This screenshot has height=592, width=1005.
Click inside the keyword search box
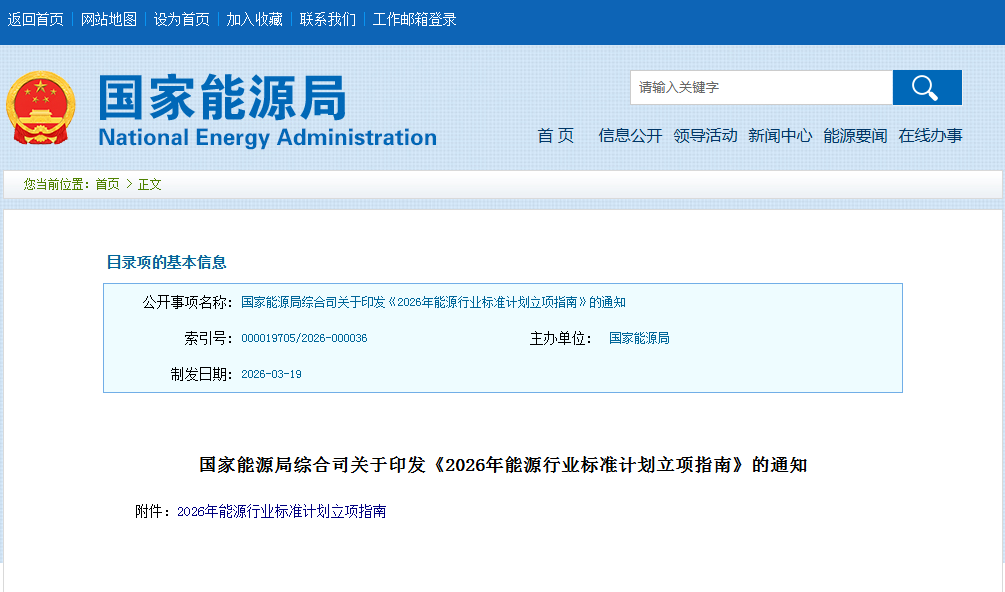760,88
